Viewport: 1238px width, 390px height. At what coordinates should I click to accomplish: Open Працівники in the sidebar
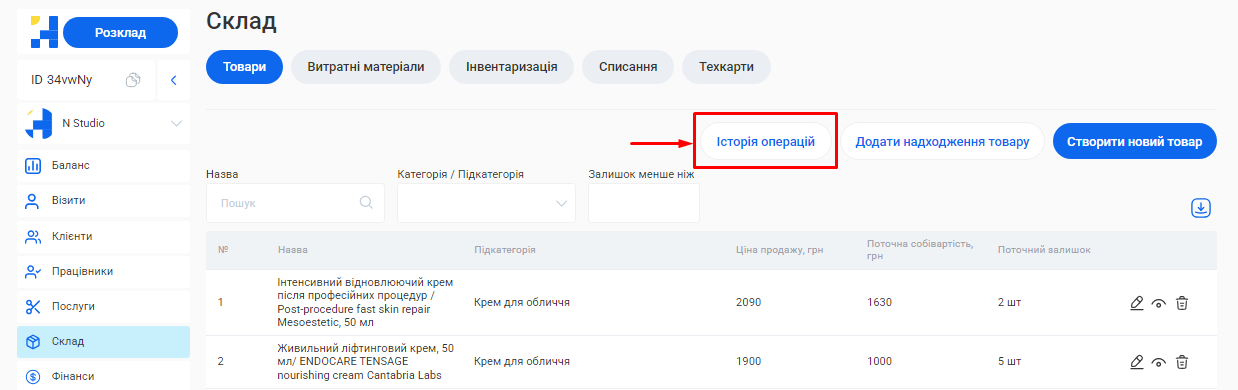pyautogui.click(x=103, y=271)
